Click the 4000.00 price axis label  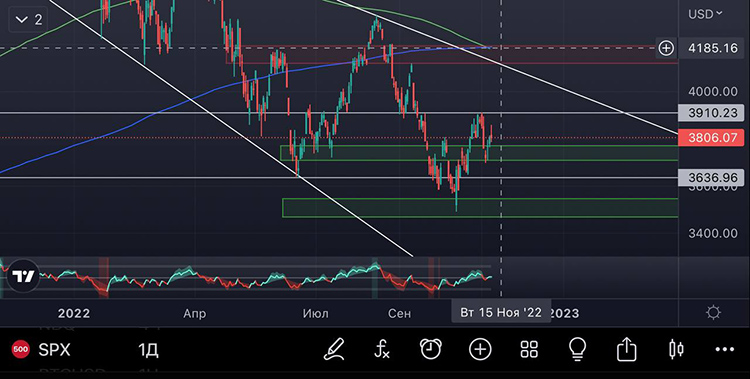point(713,91)
